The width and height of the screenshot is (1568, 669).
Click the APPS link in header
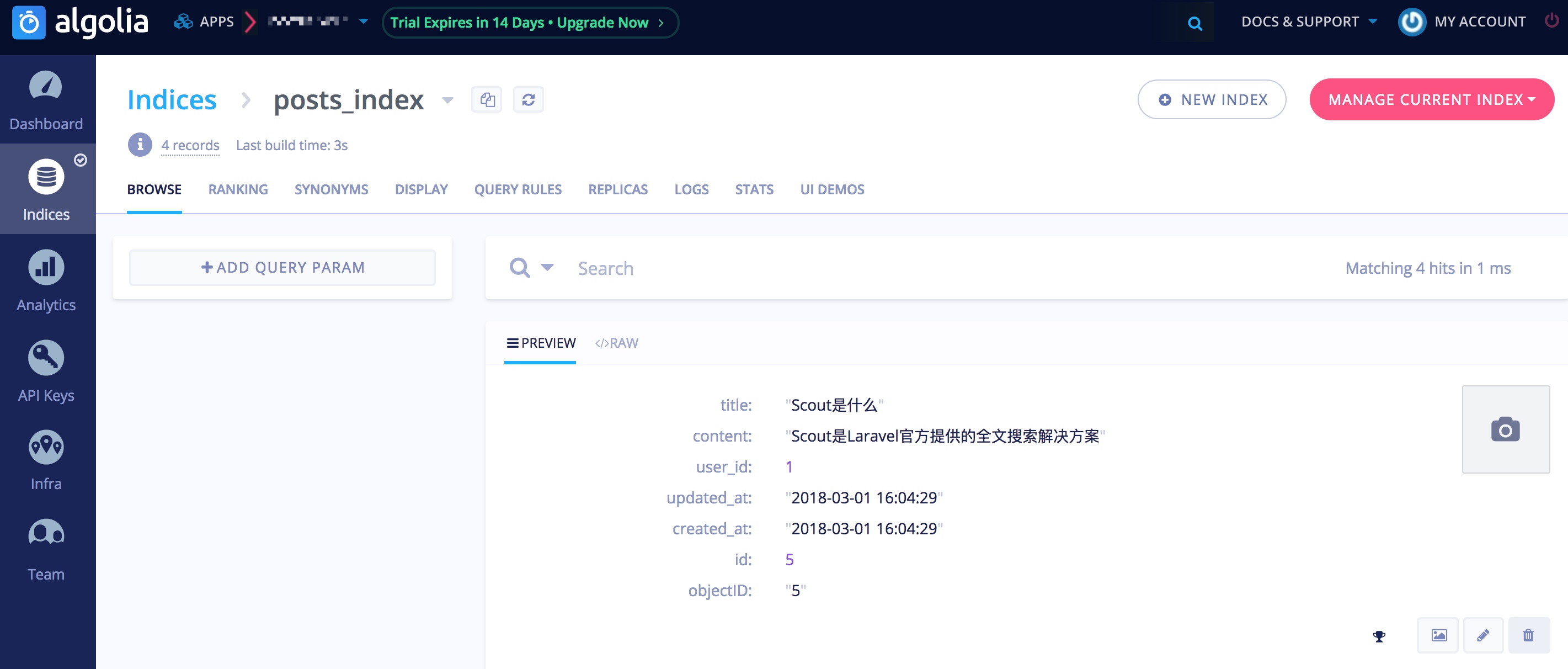217,22
